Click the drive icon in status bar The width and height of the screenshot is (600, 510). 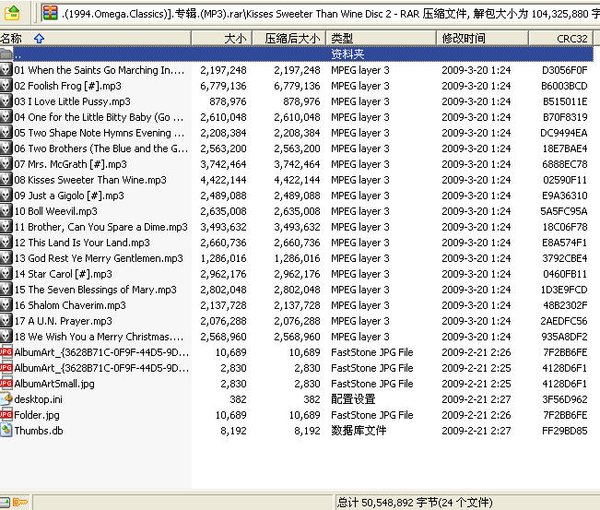coord(5,502)
